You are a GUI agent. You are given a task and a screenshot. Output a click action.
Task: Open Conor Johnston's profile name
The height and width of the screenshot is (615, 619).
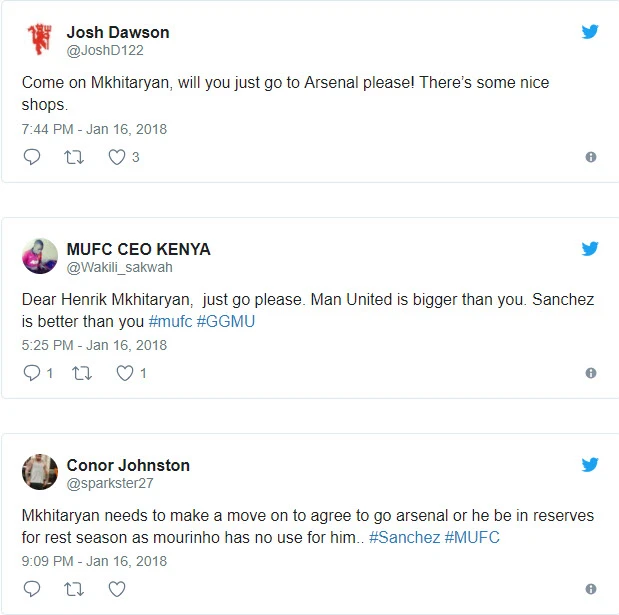(128, 465)
